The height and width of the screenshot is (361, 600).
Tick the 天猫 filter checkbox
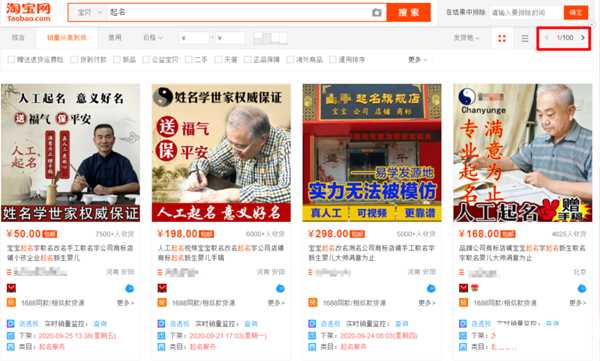click(x=218, y=59)
